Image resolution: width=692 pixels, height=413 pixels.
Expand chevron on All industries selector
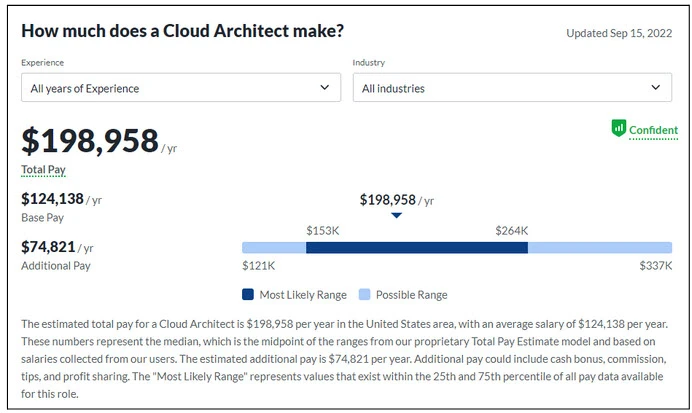coord(655,88)
